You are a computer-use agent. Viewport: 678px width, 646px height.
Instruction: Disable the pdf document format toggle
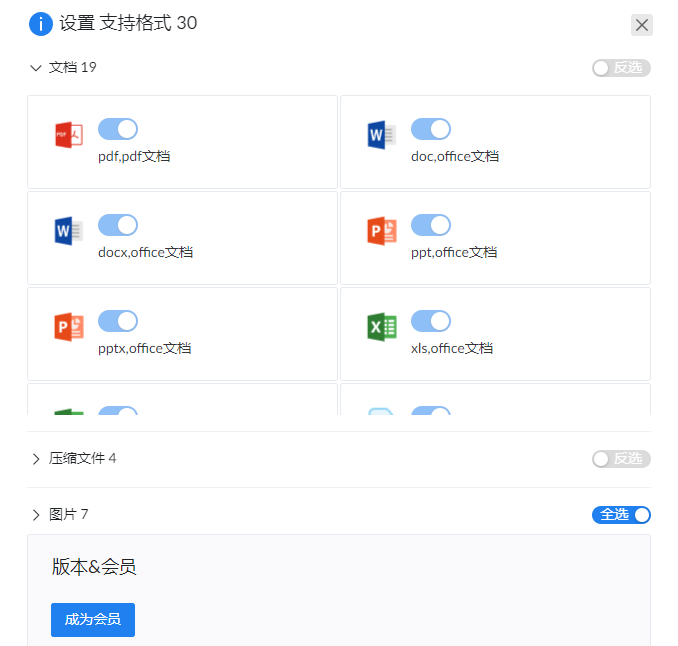click(x=118, y=129)
